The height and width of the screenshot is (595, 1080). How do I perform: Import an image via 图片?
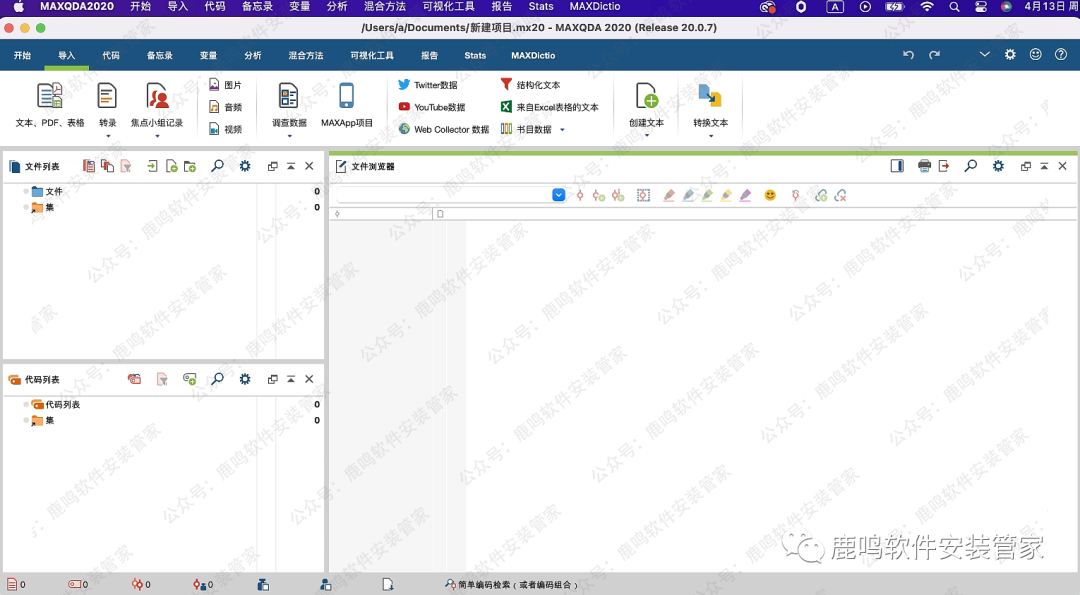point(225,85)
